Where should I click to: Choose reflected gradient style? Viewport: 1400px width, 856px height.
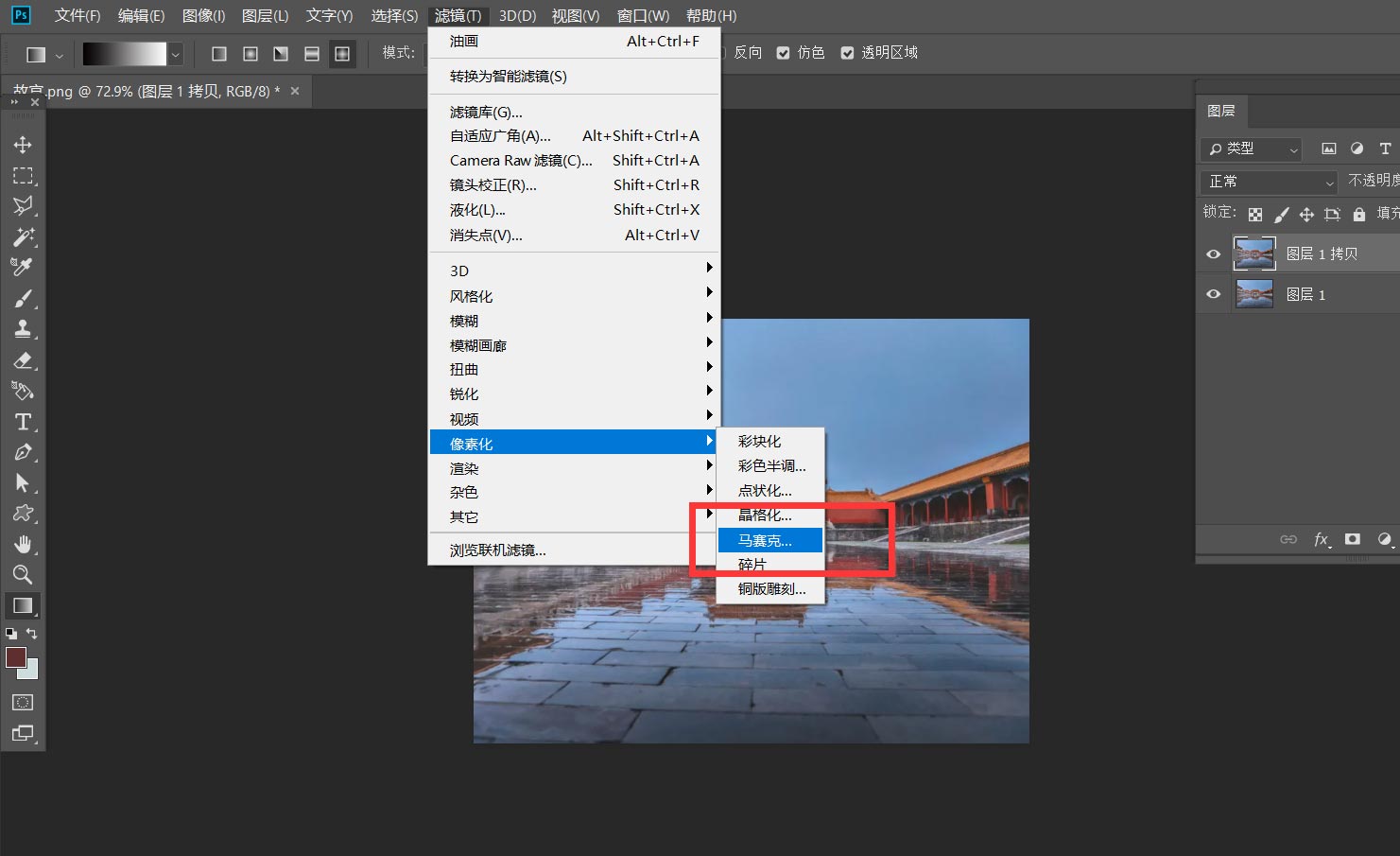coord(312,54)
